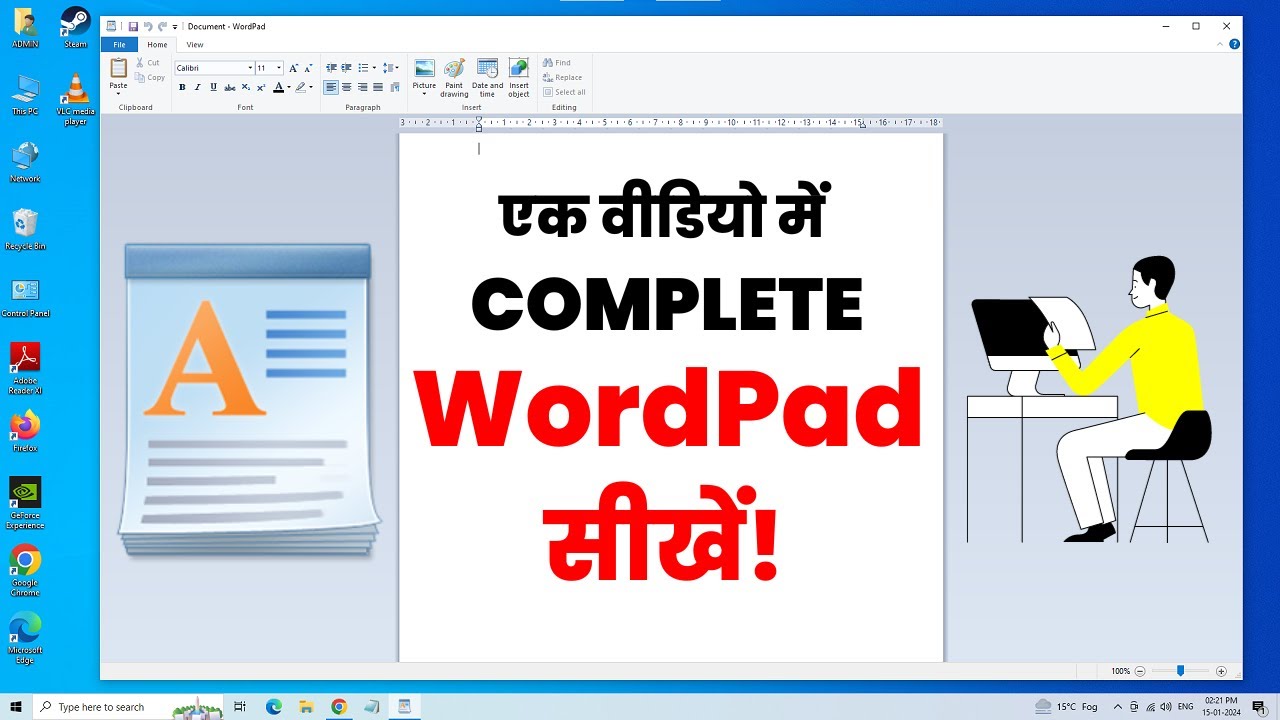Click zoom in plus button
The height and width of the screenshot is (720, 1280).
pos(1221,671)
